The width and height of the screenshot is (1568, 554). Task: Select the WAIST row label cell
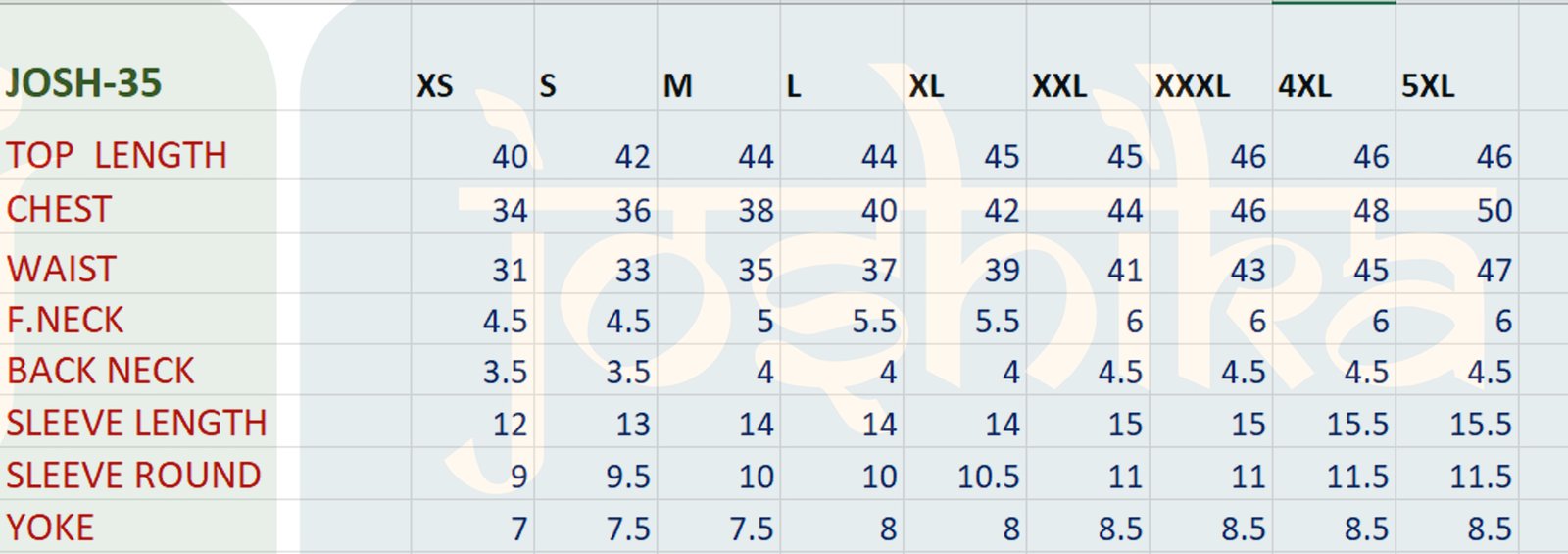pos(62,269)
